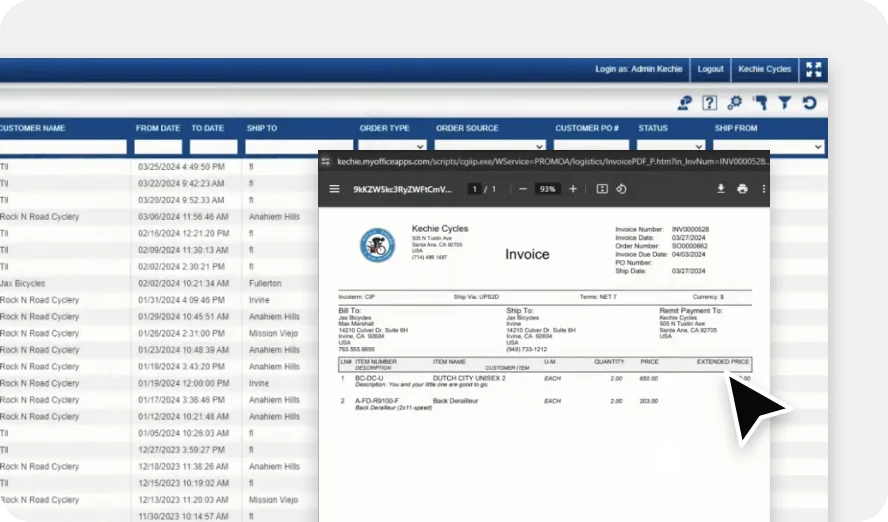Click the Fullerton ship-to cell
888x522 pixels.
click(265, 283)
